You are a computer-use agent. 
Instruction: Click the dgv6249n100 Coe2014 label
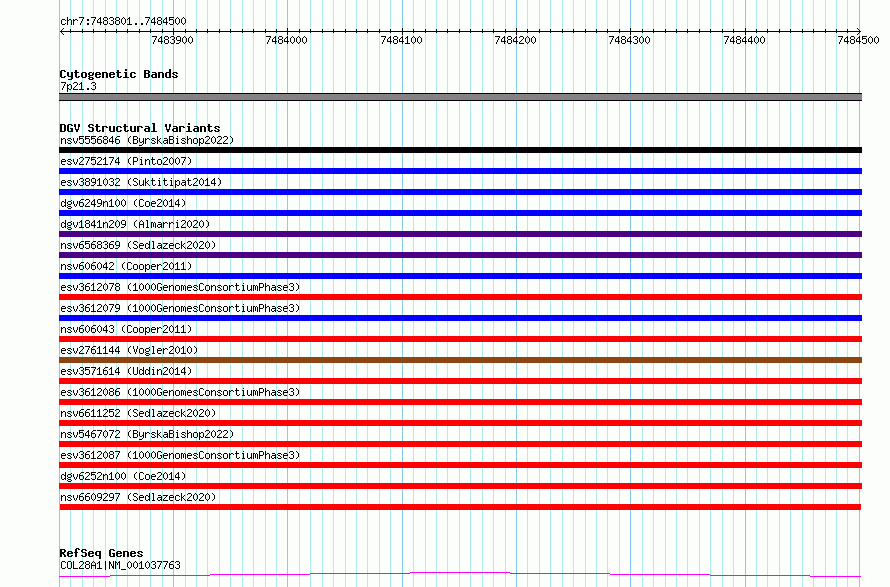point(123,203)
